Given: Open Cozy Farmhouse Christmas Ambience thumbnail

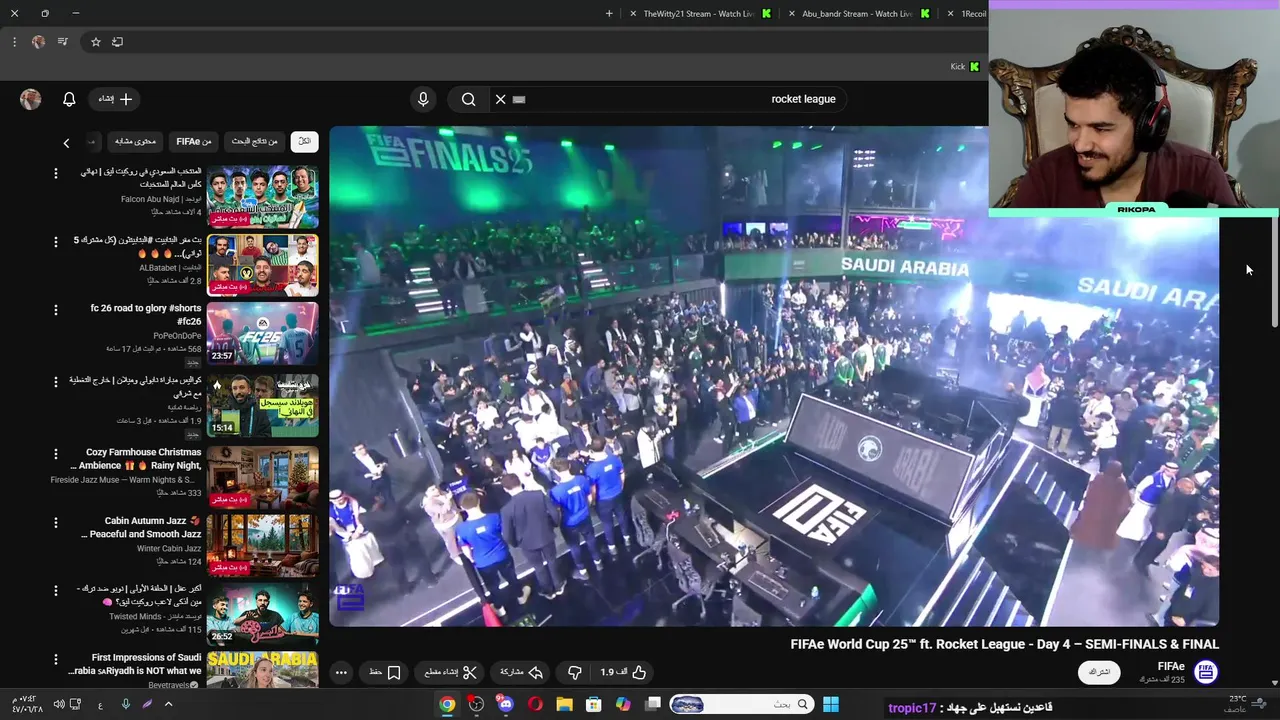Looking at the screenshot, I should pyautogui.click(x=262, y=477).
